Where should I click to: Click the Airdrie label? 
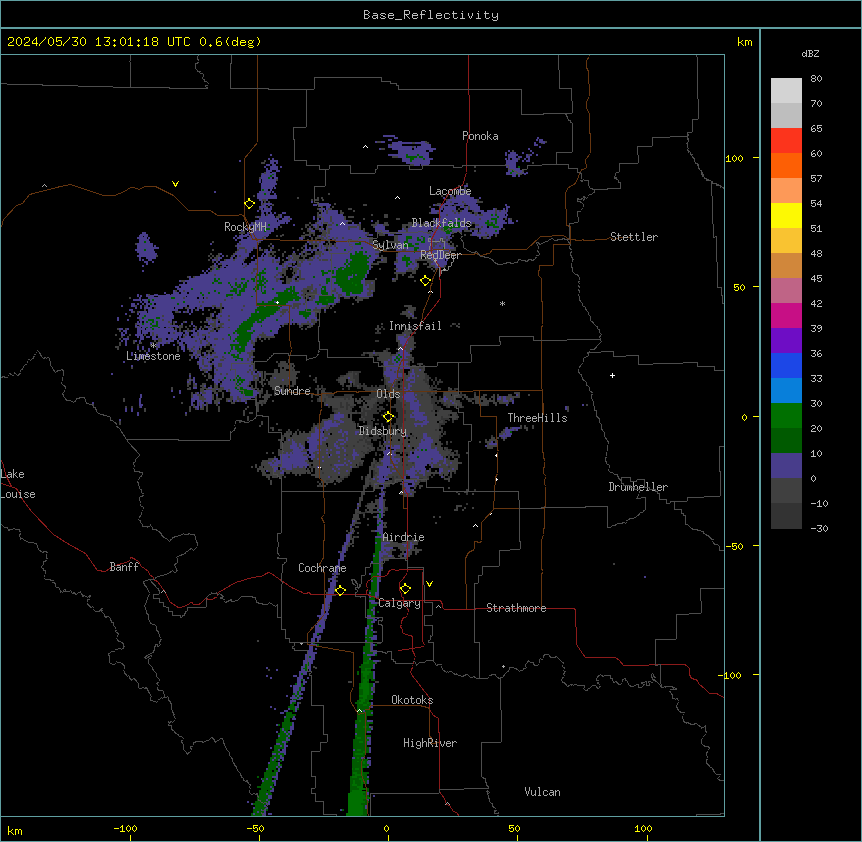click(404, 537)
